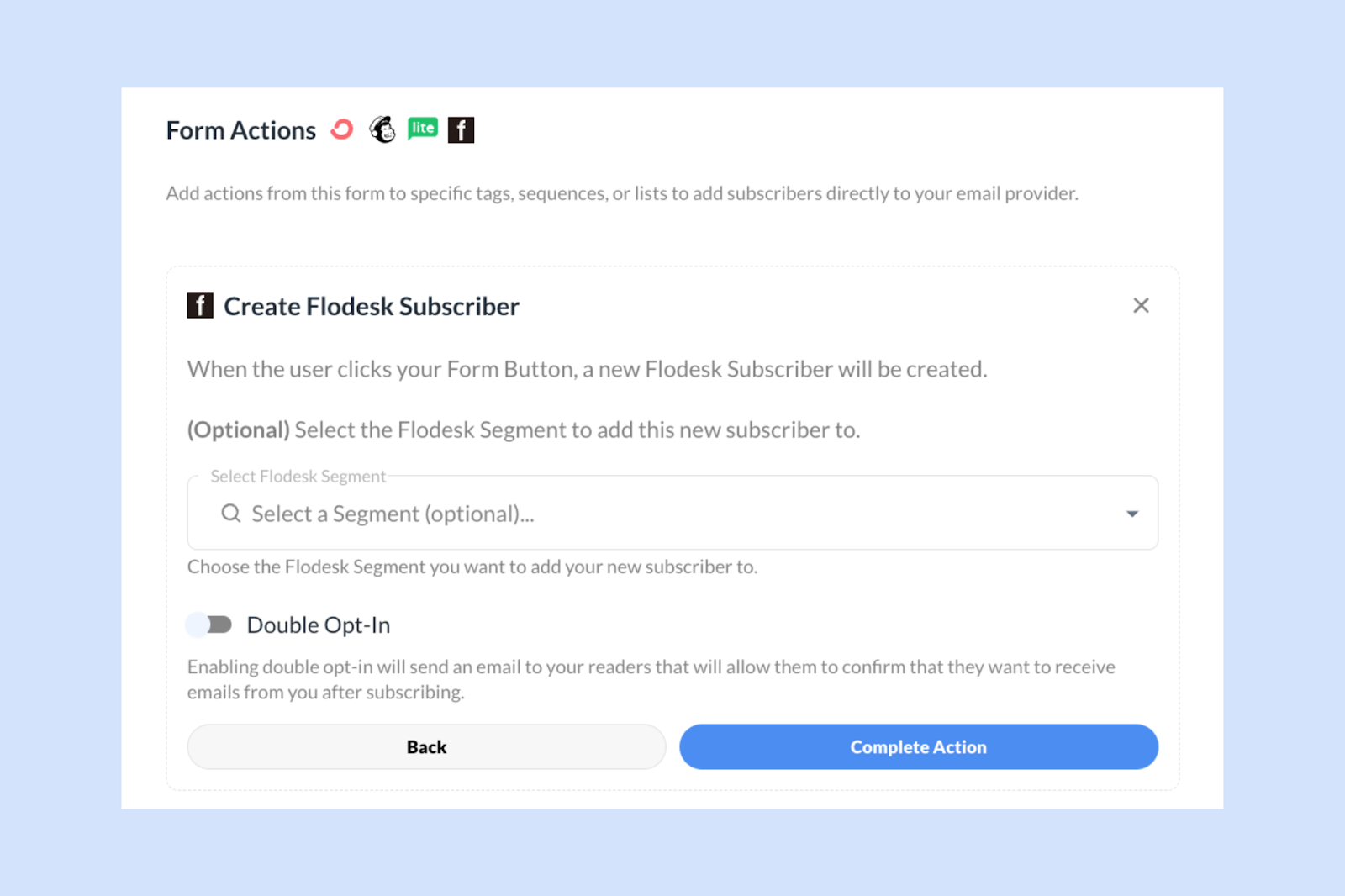Click the bold (Optional) text
The width and height of the screenshot is (1345, 896).
(238, 430)
